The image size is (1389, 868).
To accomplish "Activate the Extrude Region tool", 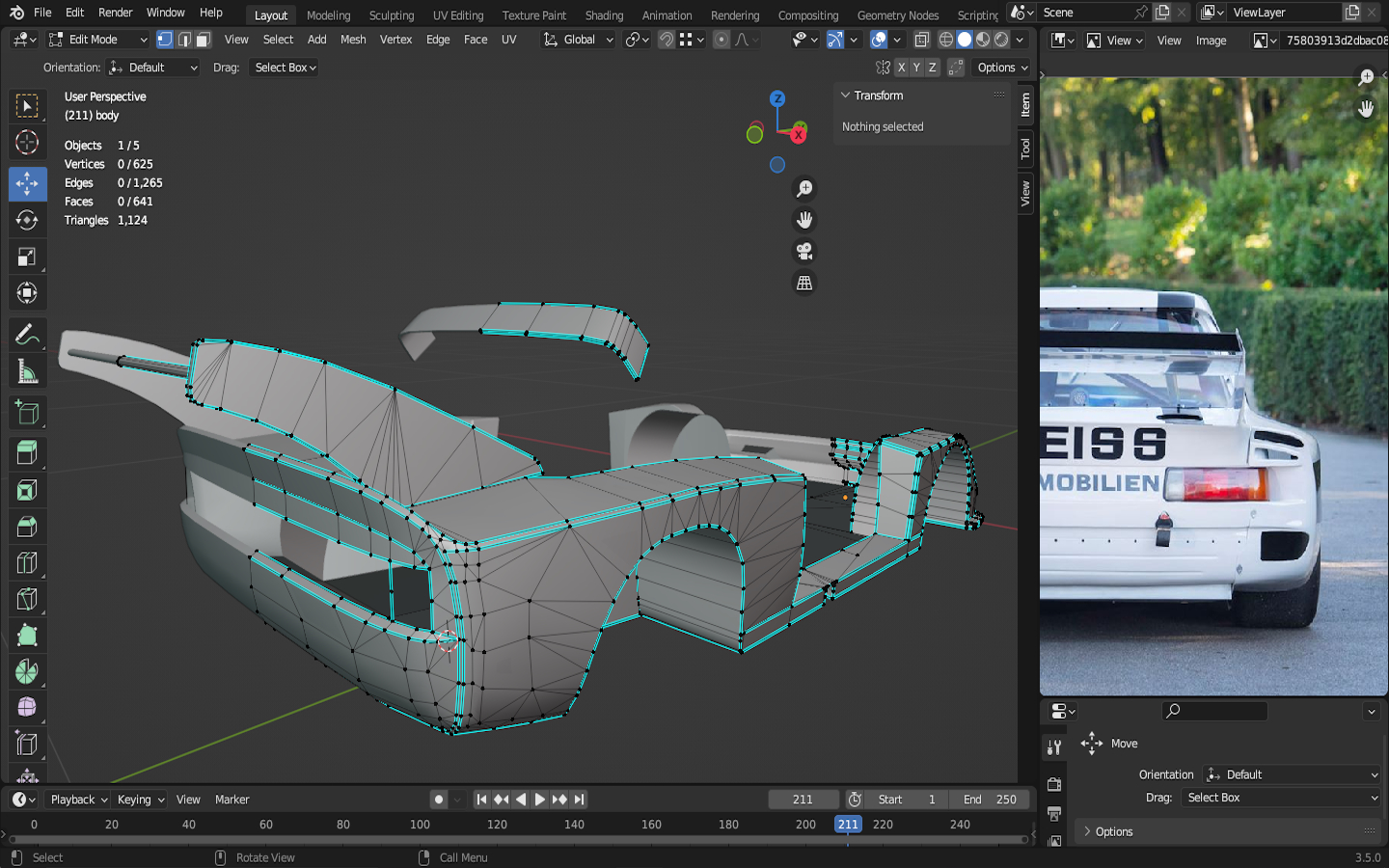I will pos(27,452).
